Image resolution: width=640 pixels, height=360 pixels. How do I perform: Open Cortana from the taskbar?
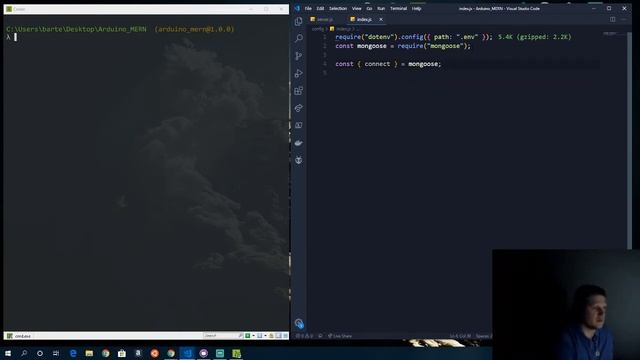point(40,353)
